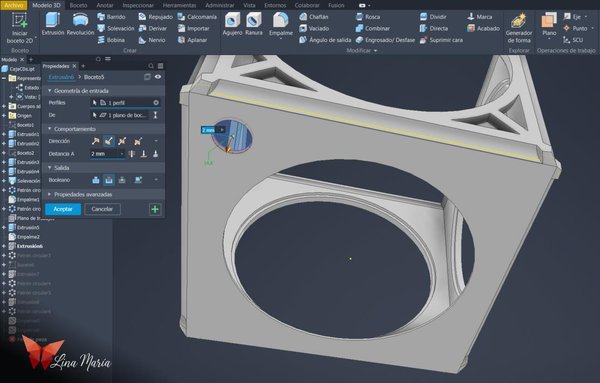The width and height of the screenshot is (600, 383).
Task: Select the SCU coordinate system tool
Action: tap(573, 40)
